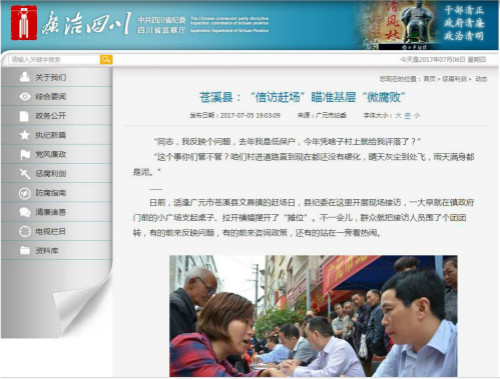Click the article photo of petition reception
500x379 pixels.
(313, 316)
